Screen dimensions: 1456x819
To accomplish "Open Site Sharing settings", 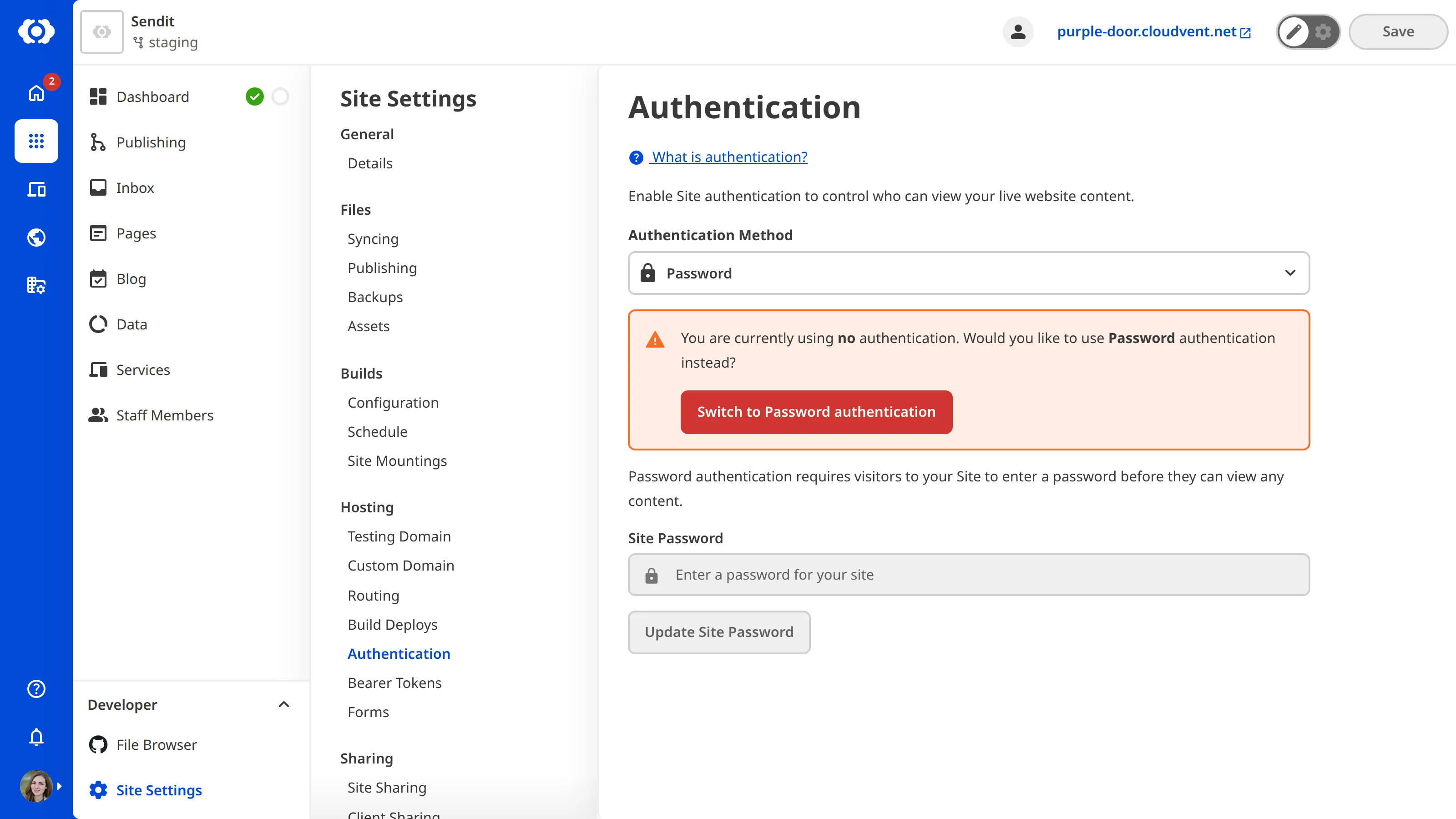I will point(387,788).
